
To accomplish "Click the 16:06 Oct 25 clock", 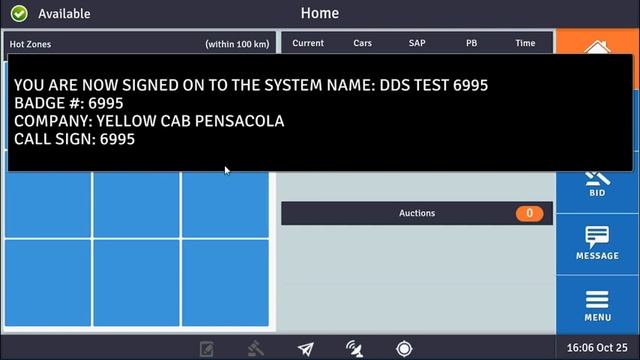I will (597, 348).
